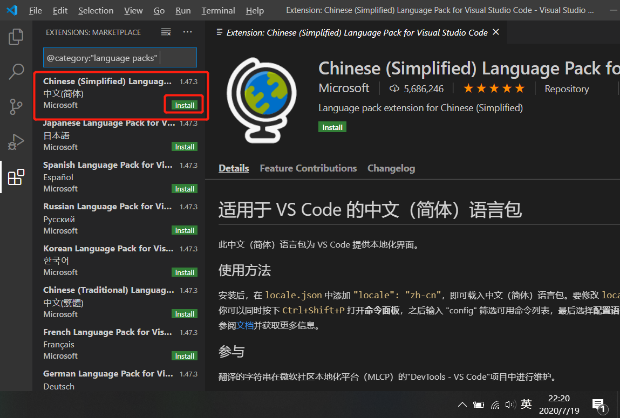Screen dimensions: 620x419
Task: Open Extensions panel more actions menu
Action: pos(187,32)
